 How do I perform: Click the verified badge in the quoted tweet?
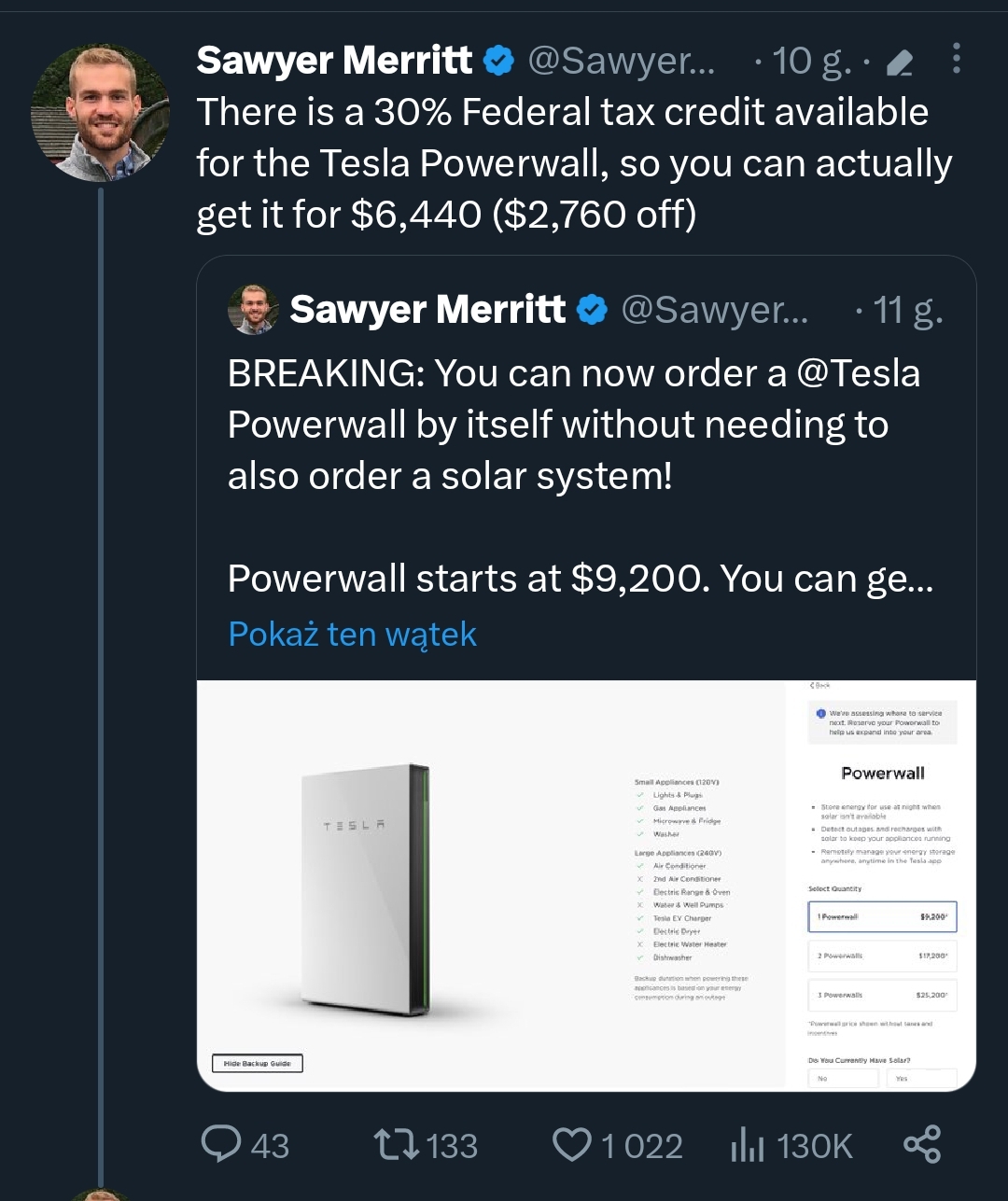tap(592, 310)
